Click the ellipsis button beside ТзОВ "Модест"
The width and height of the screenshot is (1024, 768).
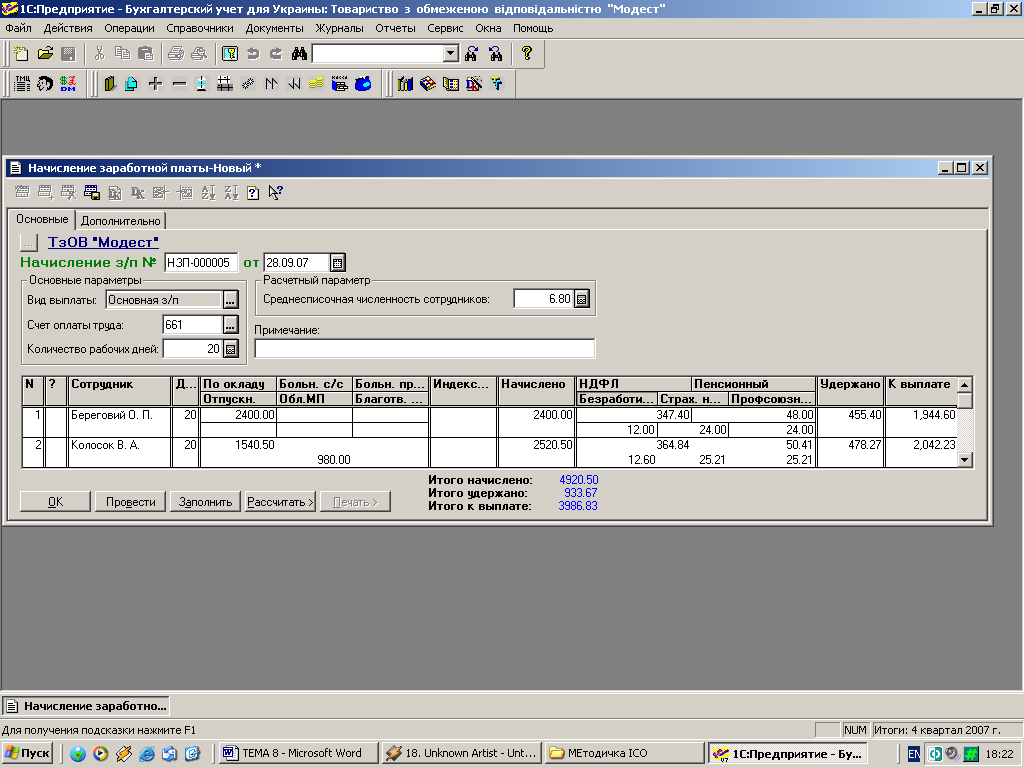tap(29, 242)
